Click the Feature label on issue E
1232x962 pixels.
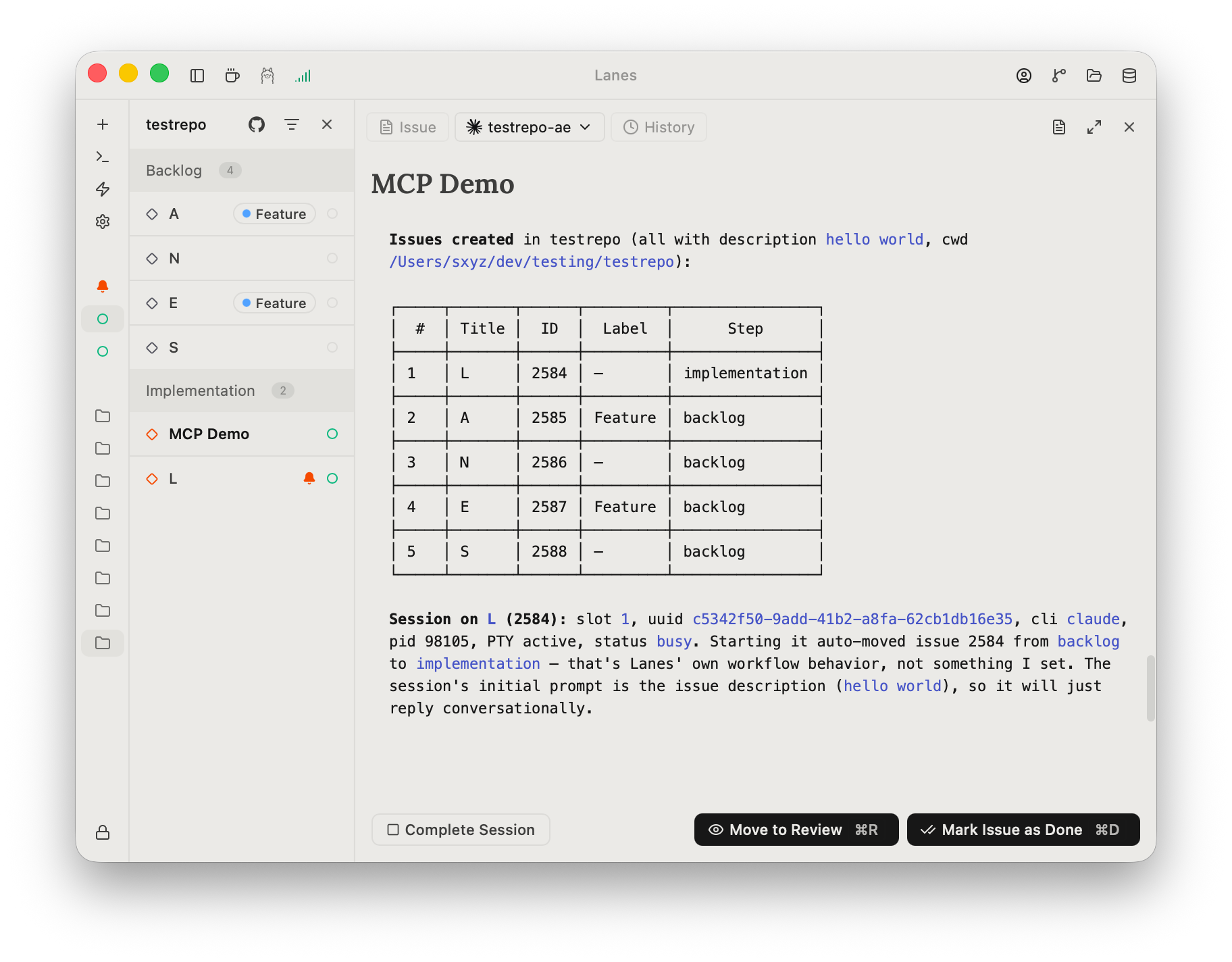click(274, 303)
